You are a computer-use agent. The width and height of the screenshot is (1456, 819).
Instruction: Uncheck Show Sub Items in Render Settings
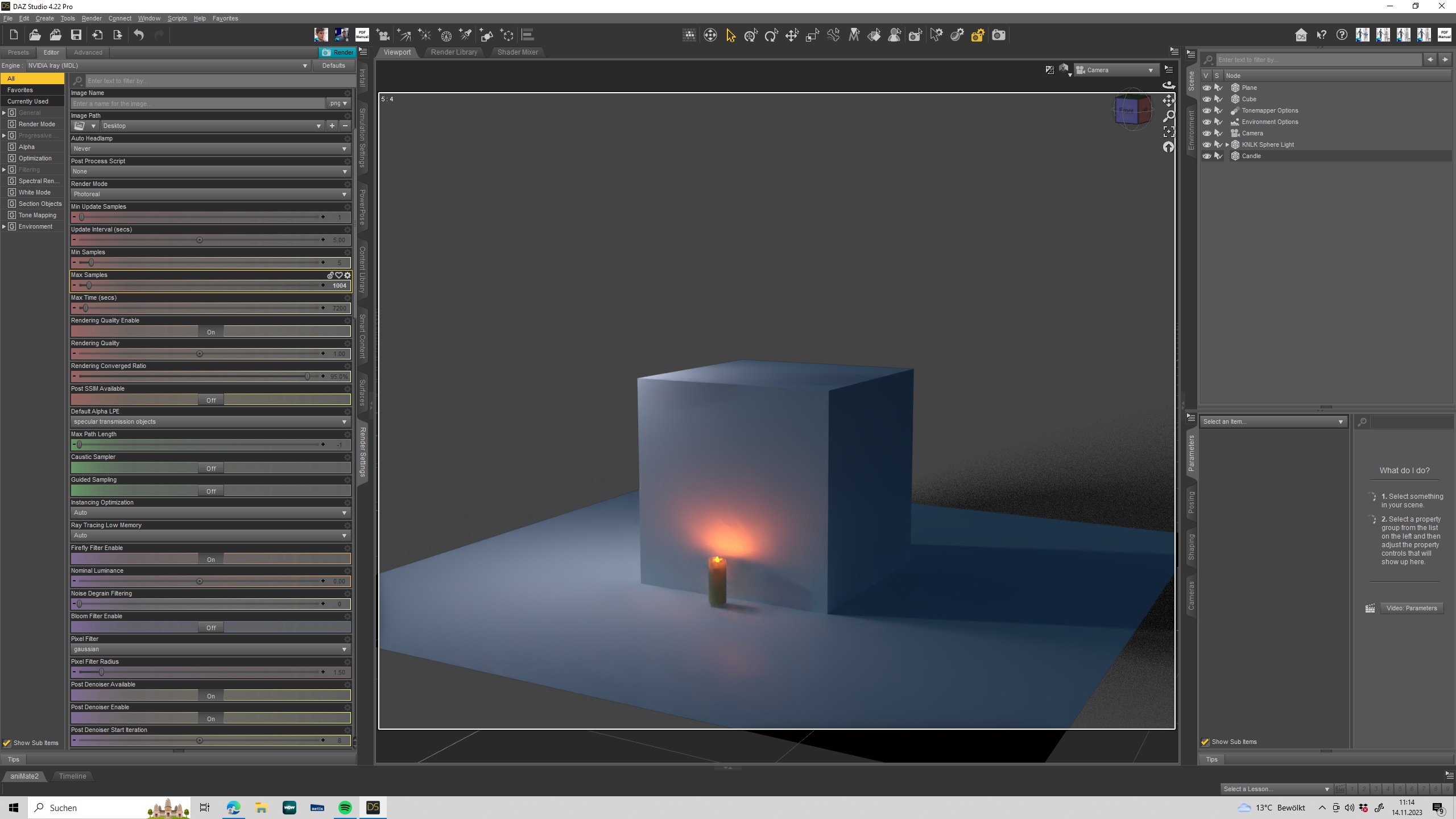click(x=7, y=743)
